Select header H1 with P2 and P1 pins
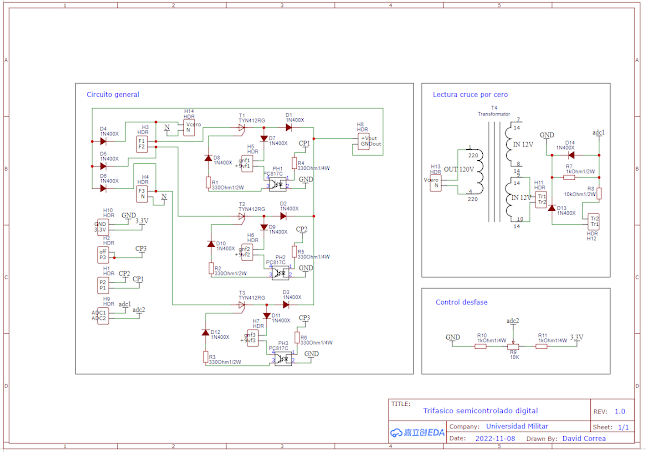The image size is (646, 452). point(103,285)
